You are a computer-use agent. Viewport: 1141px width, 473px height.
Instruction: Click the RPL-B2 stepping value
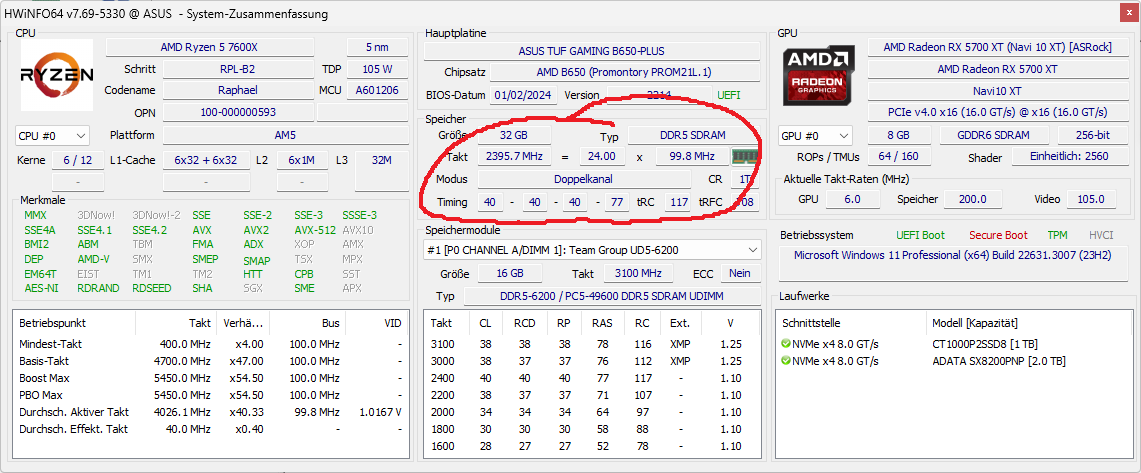[237, 69]
